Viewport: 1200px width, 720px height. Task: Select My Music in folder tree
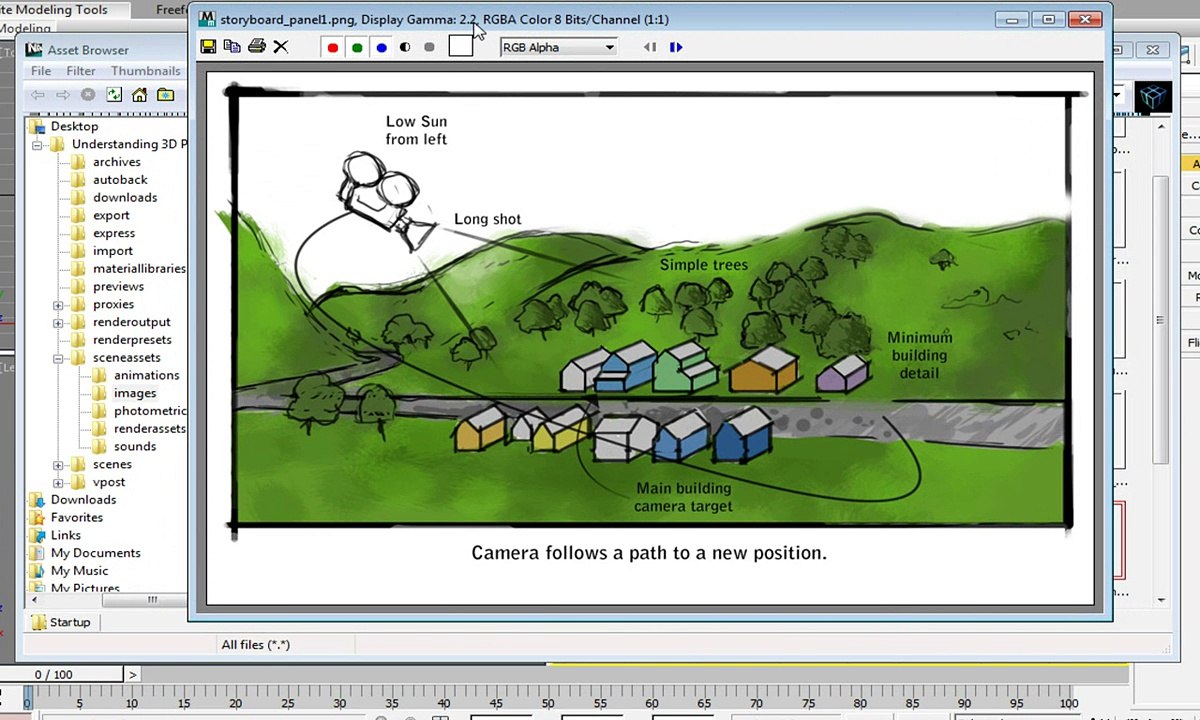[x=80, y=571]
